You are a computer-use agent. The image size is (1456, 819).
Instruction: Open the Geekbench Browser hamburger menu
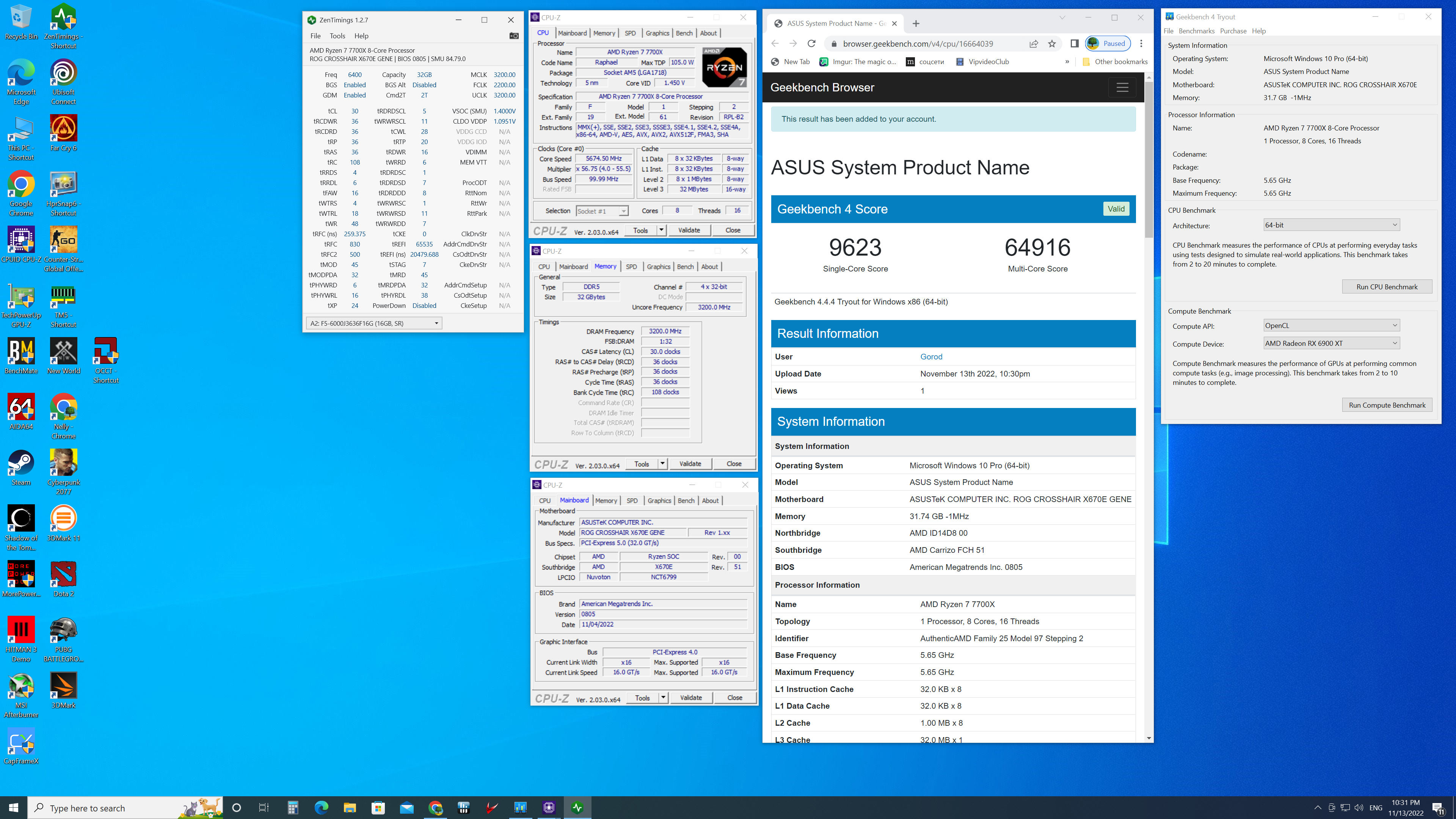point(1122,87)
